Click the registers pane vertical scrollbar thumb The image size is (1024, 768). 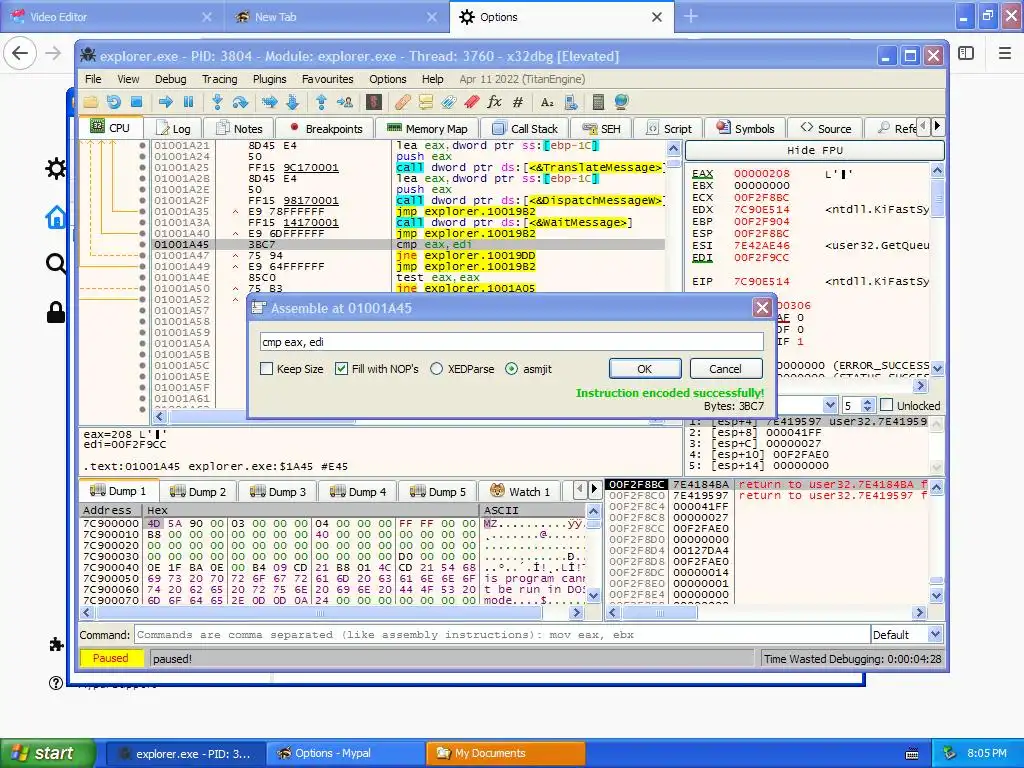click(937, 197)
